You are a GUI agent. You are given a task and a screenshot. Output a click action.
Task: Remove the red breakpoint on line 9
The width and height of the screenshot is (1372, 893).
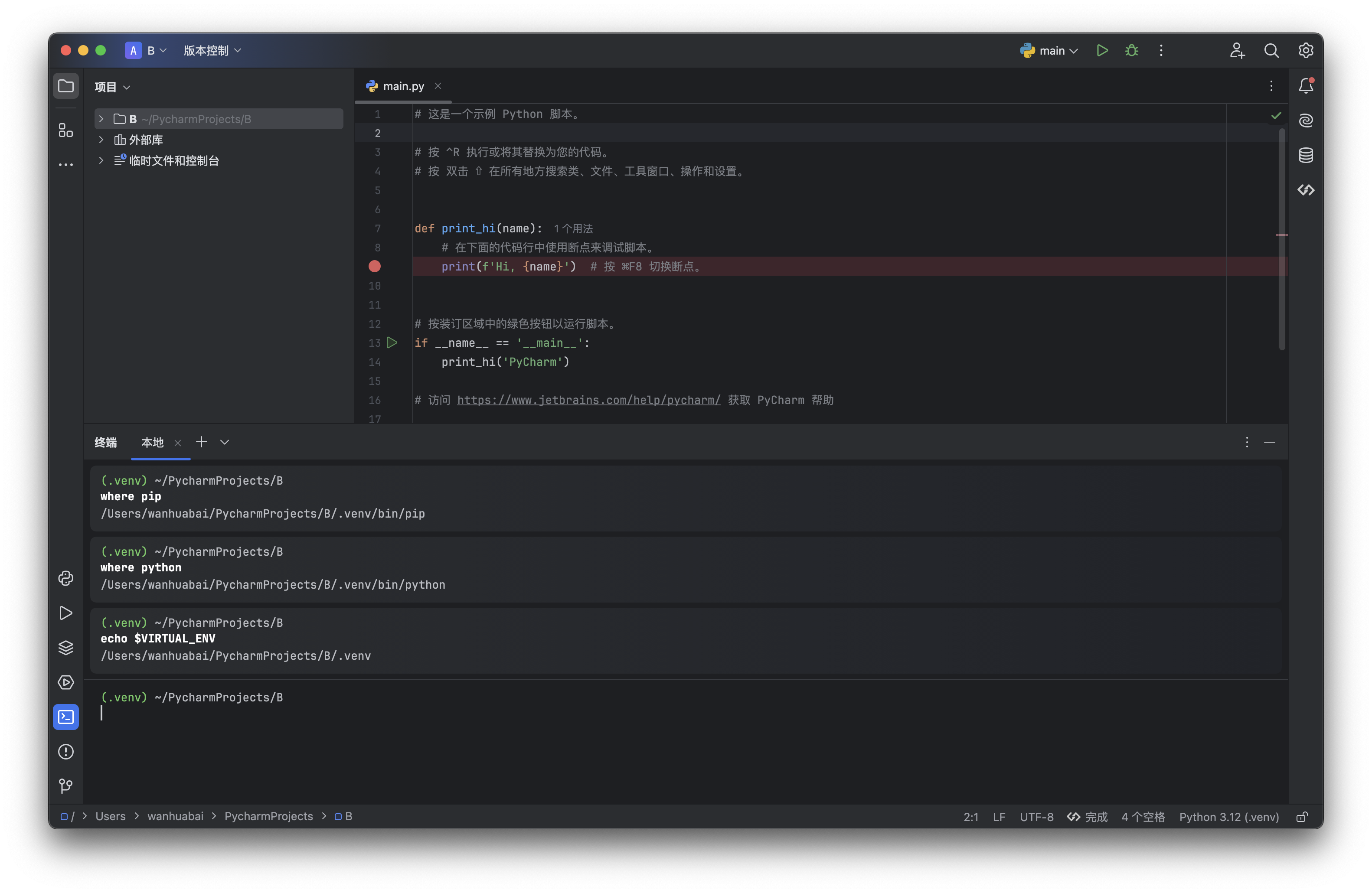[x=375, y=266]
